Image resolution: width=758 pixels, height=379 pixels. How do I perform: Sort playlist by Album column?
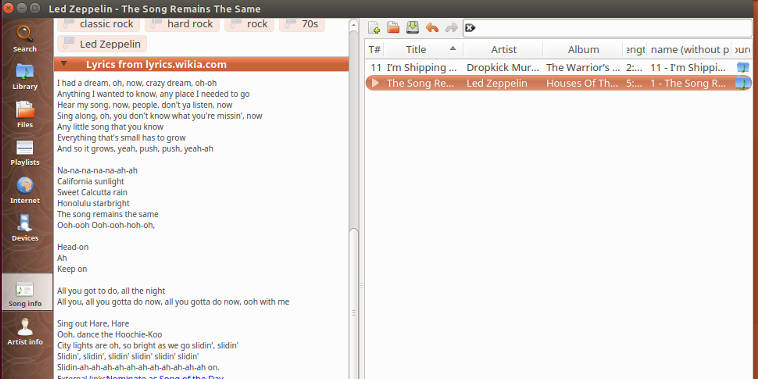[583, 49]
